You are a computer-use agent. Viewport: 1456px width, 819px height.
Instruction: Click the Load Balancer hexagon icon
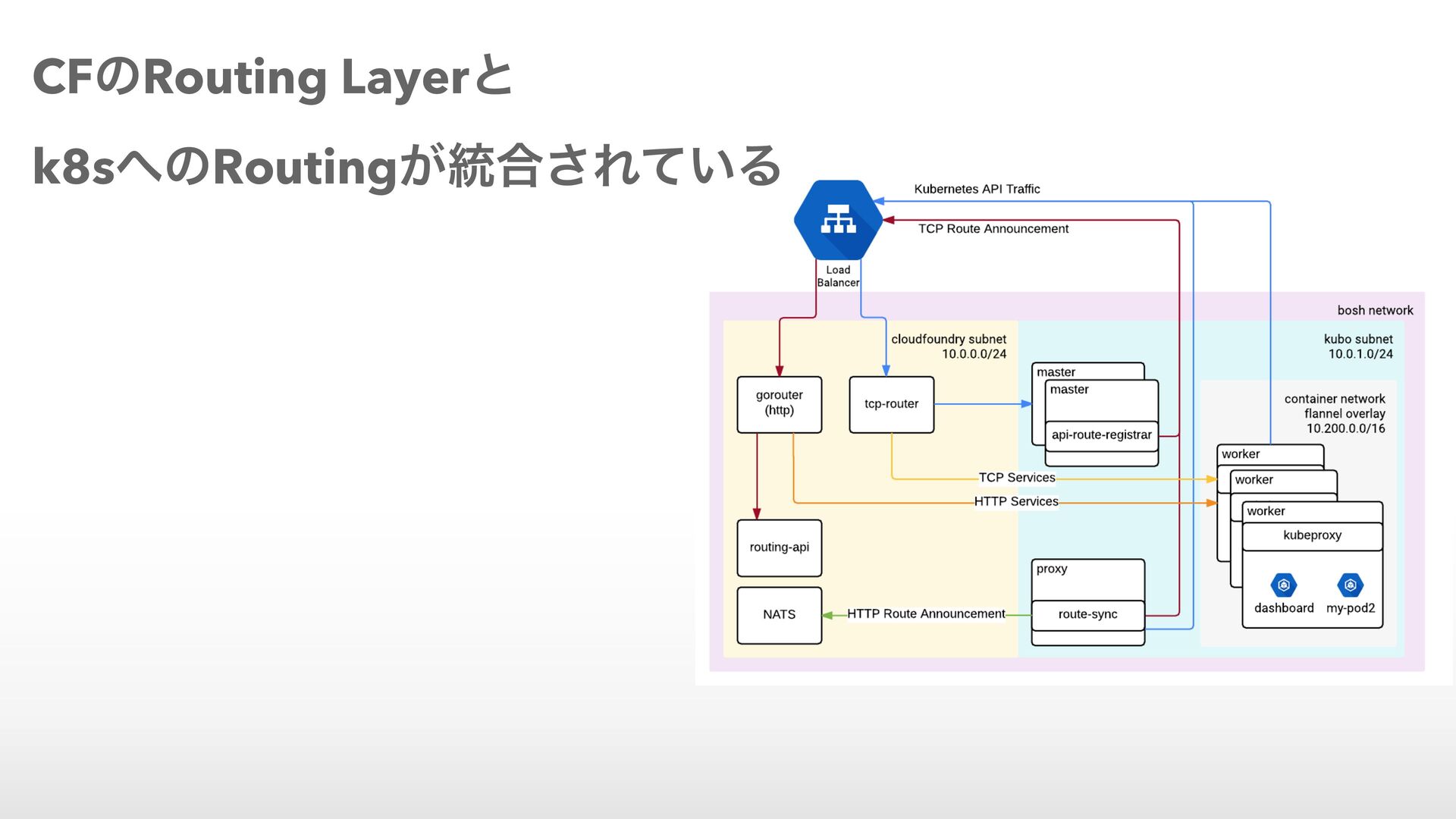(x=838, y=220)
